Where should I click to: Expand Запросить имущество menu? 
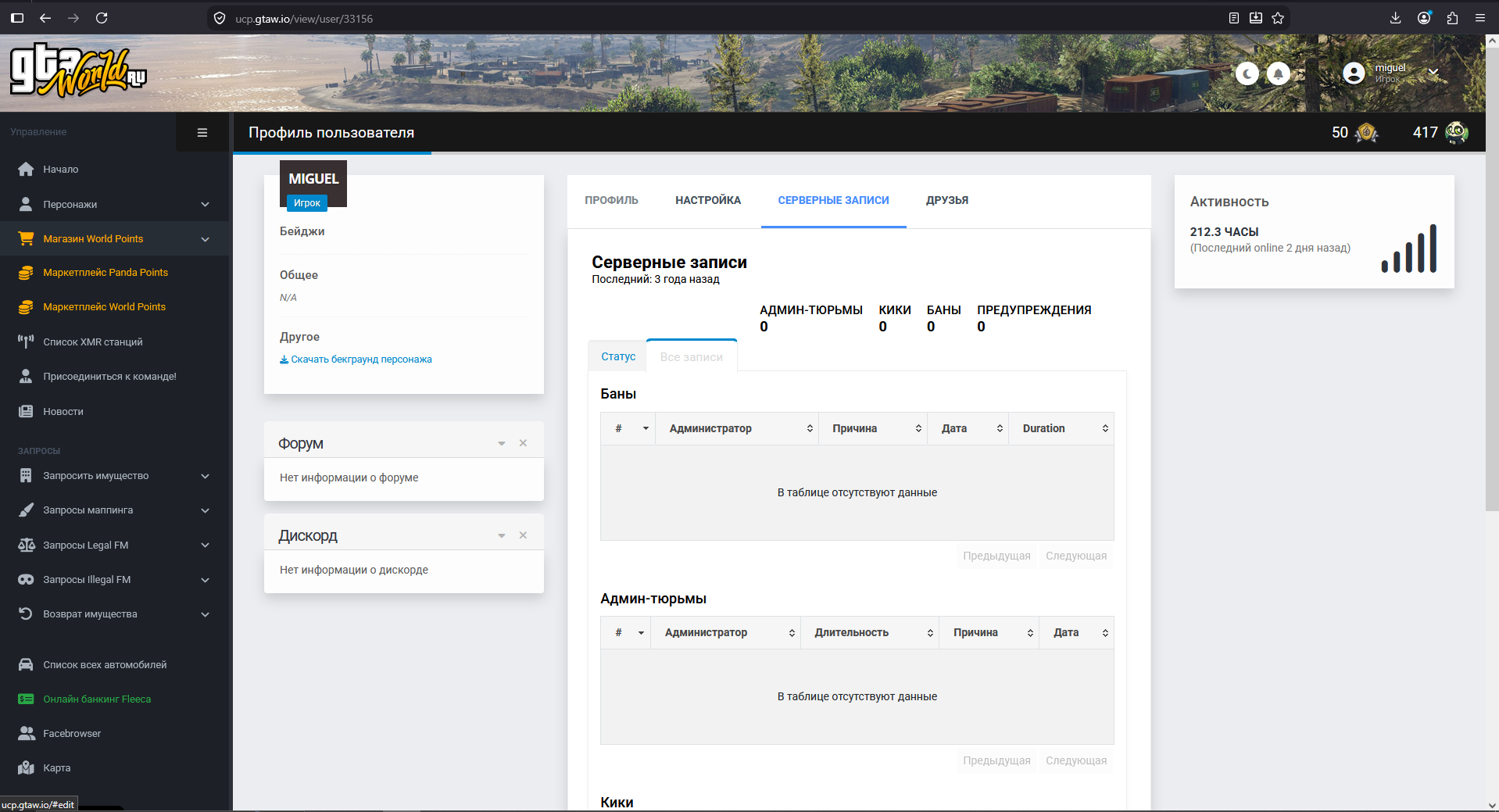115,475
